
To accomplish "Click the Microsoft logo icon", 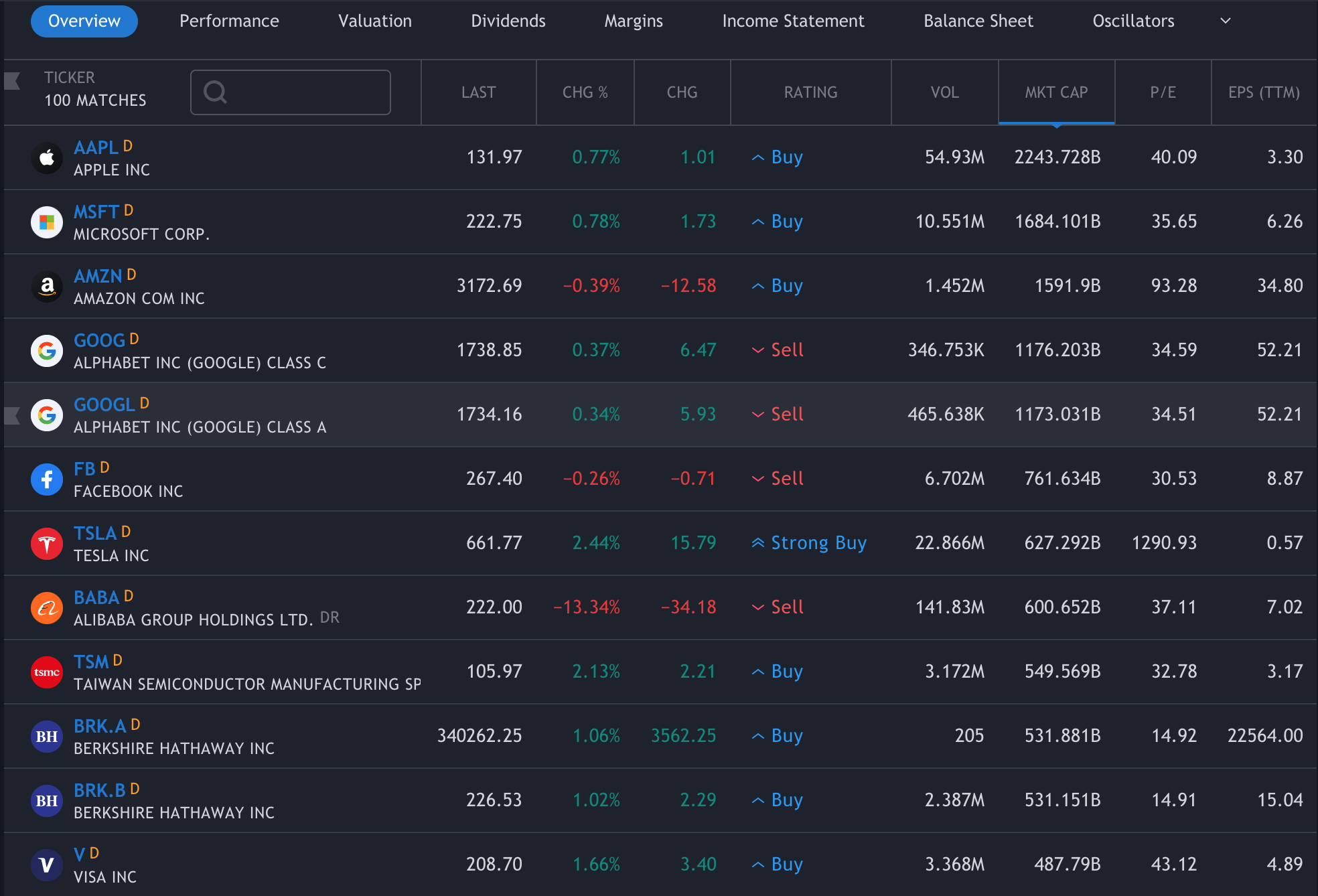I will (x=47, y=222).
